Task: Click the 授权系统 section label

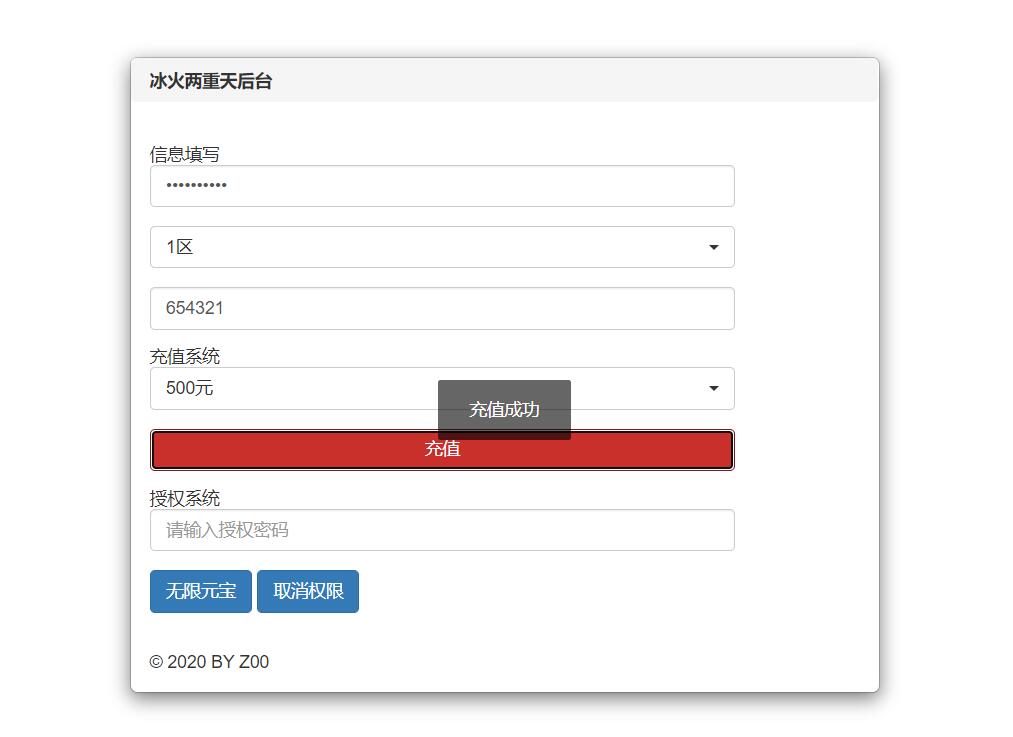Action: pos(185,497)
